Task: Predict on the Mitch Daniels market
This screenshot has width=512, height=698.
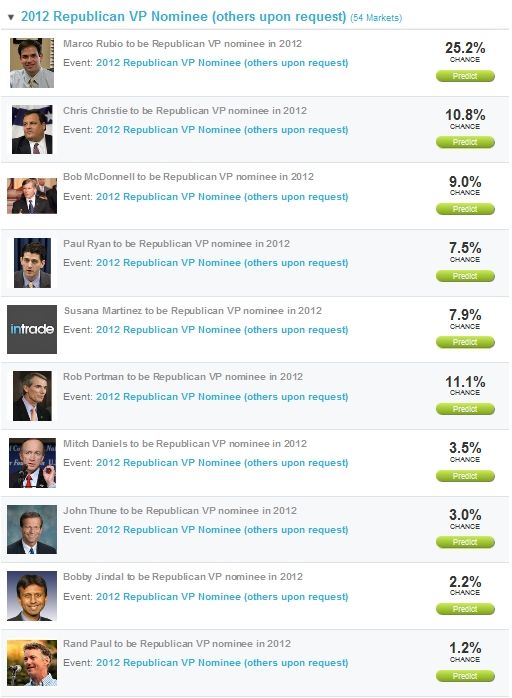Action: click(465, 476)
